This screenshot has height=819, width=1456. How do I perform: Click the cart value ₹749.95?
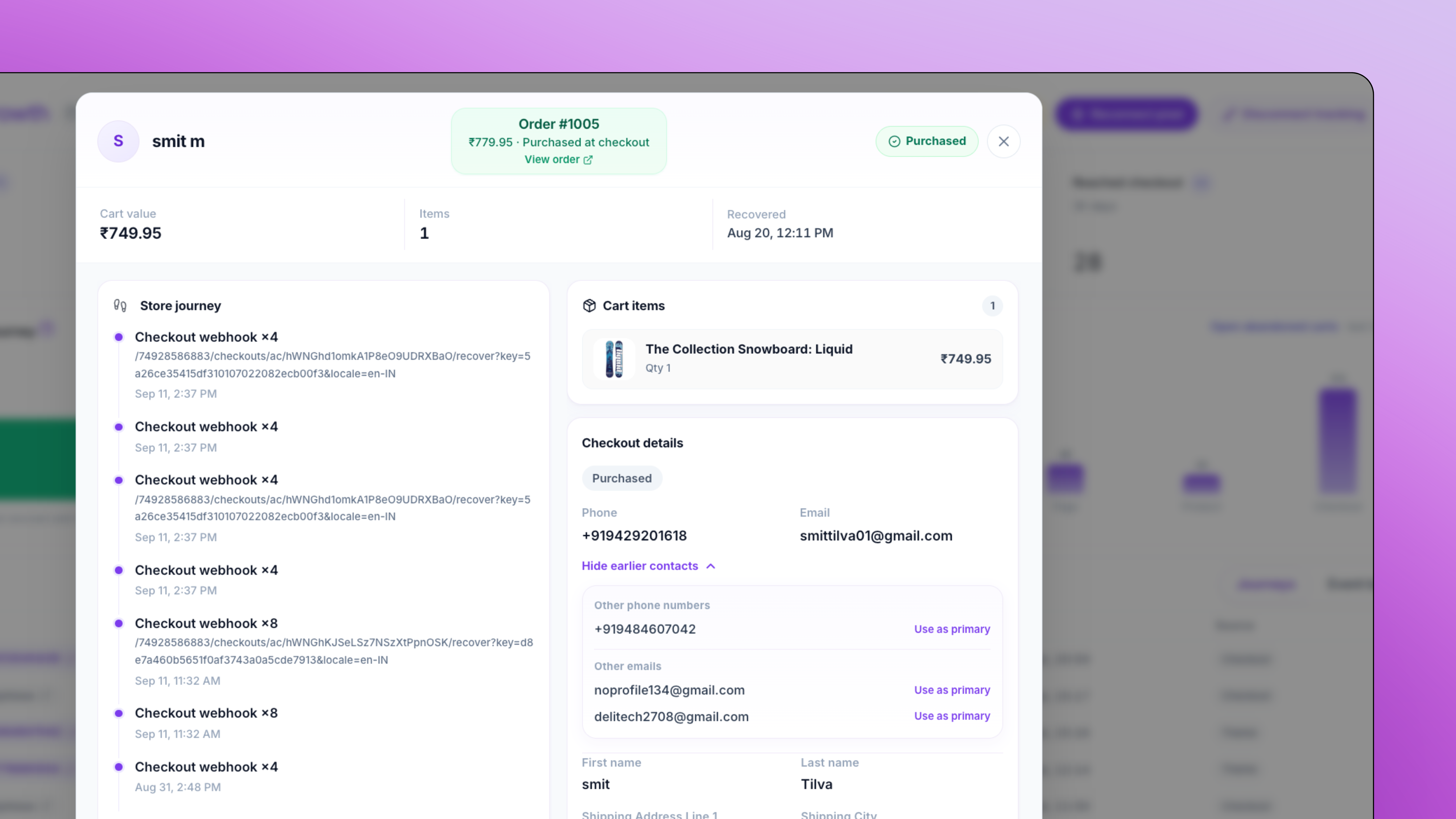point(131,233)
